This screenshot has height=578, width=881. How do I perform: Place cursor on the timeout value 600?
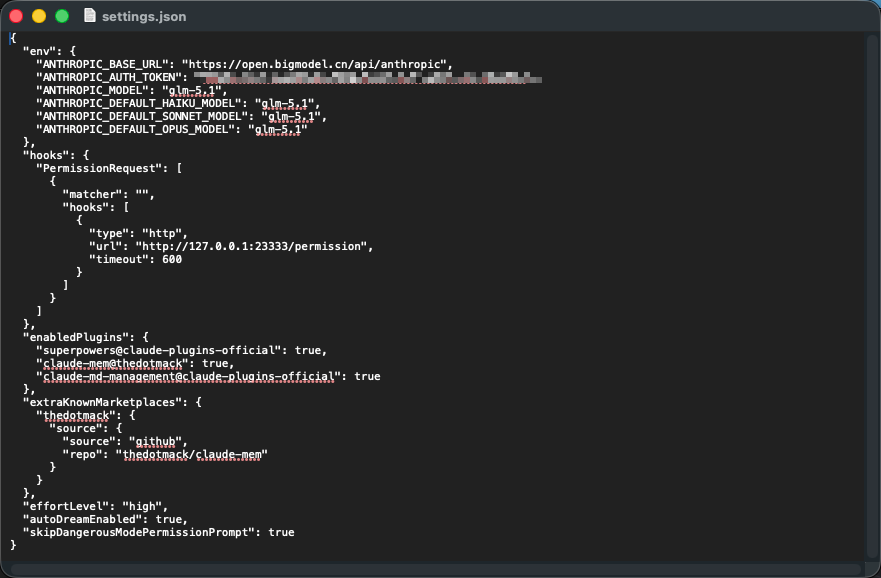tap(172, 259)
